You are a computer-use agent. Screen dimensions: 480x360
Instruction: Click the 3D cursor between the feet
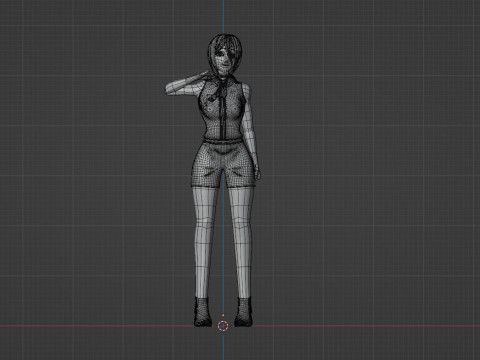pyautogui.click(x=223, y=326)
